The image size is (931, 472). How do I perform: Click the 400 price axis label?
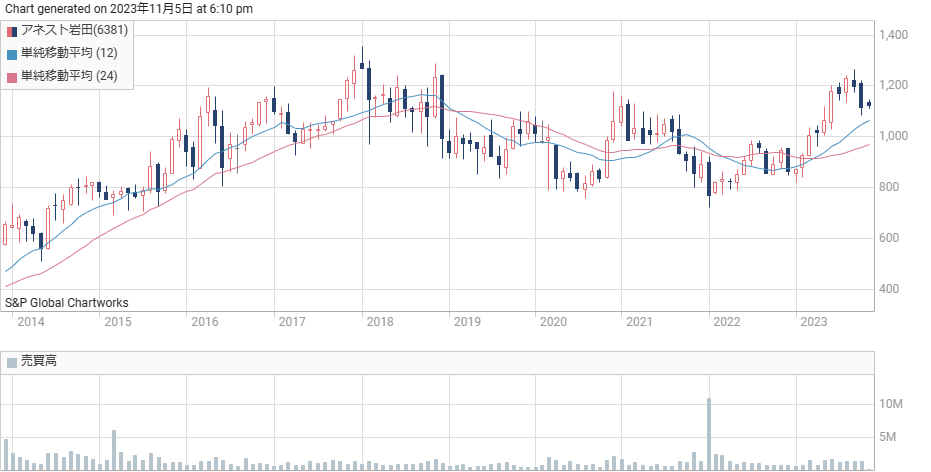click(x=889, y=289)
